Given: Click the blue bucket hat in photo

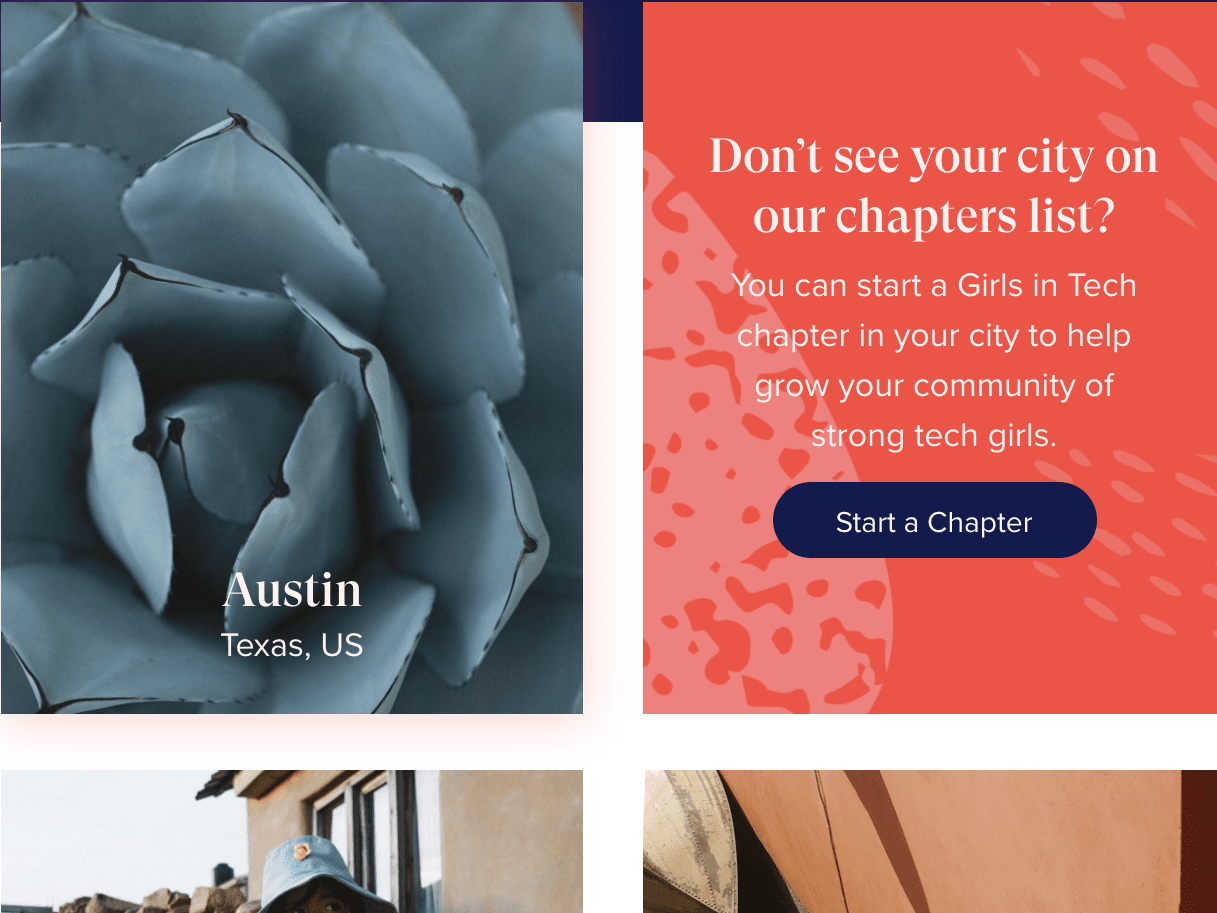Looking at the screenshot, I should [x=322, y=875].
